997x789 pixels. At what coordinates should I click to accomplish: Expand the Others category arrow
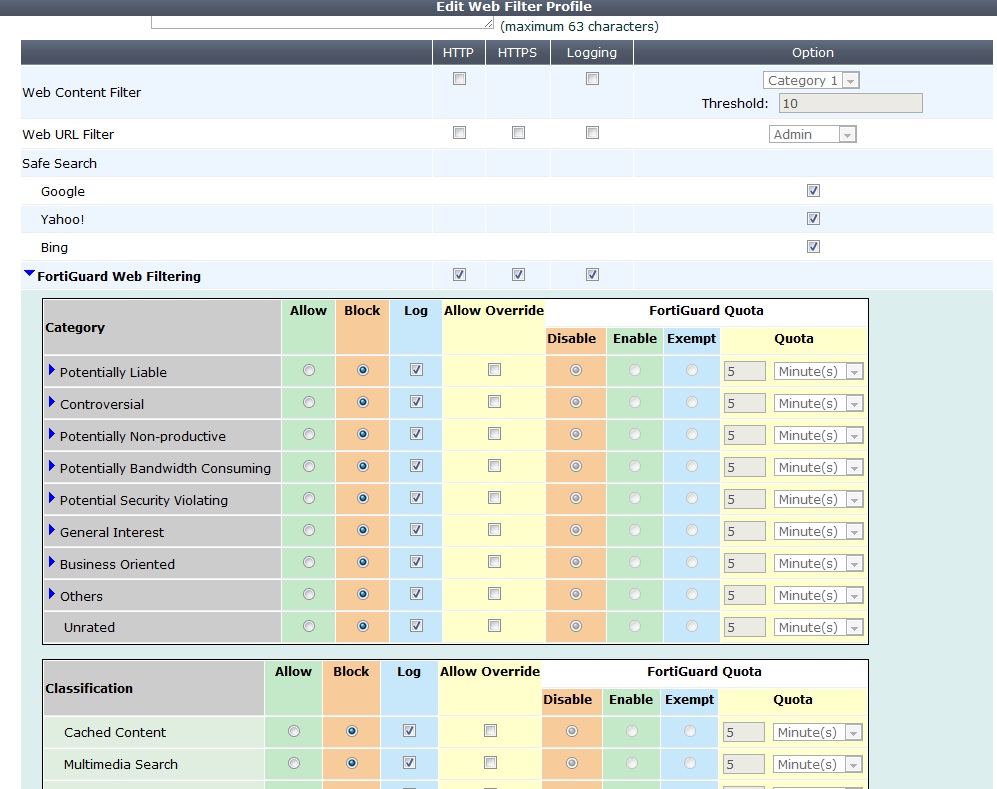point(52,595)
